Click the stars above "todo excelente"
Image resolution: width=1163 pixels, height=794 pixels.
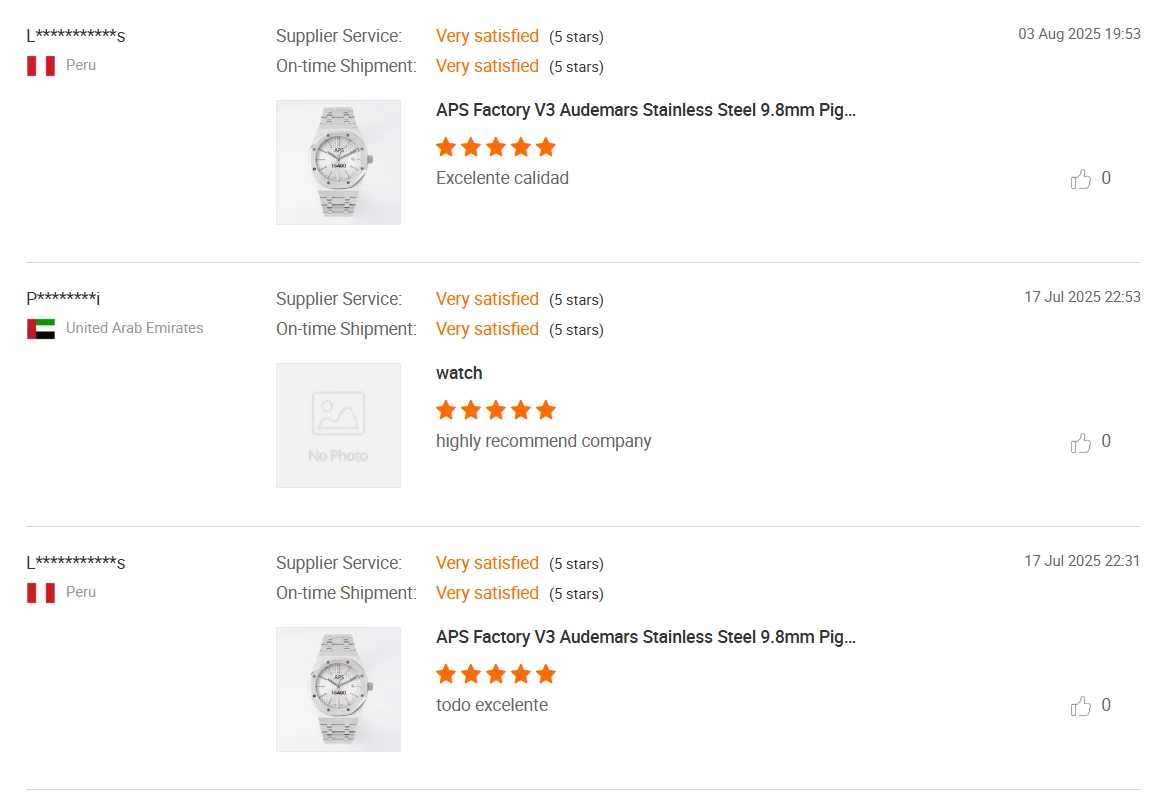(496, 674)
